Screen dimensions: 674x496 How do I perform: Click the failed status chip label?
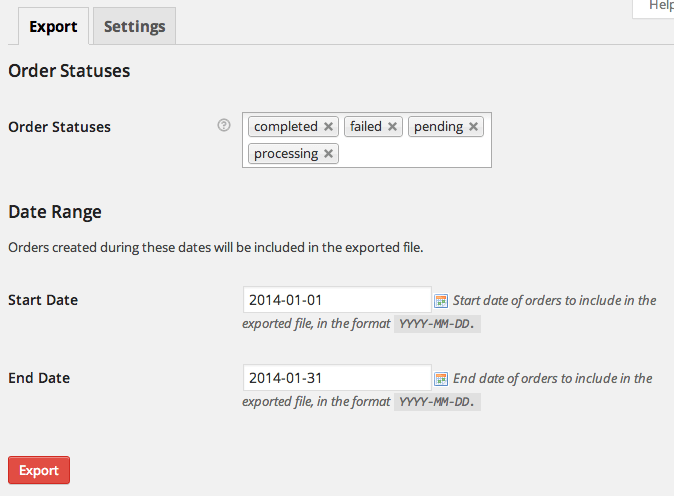tap(366, 127)
